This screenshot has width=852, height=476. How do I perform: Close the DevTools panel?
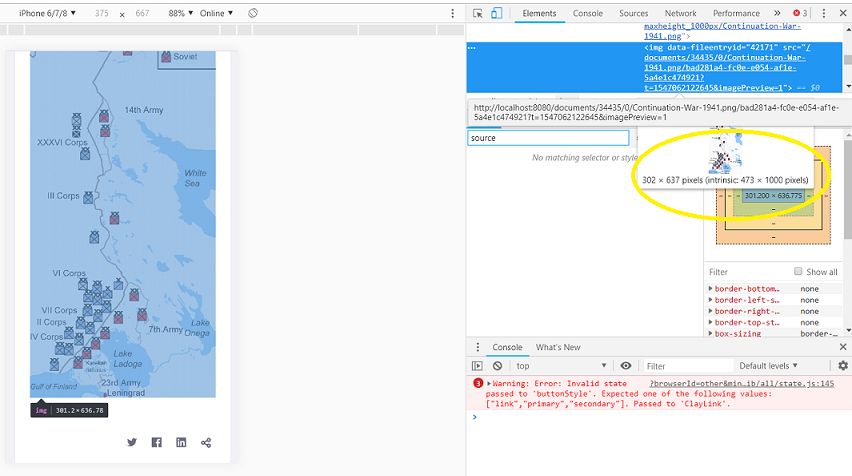(x=843, y=13)
